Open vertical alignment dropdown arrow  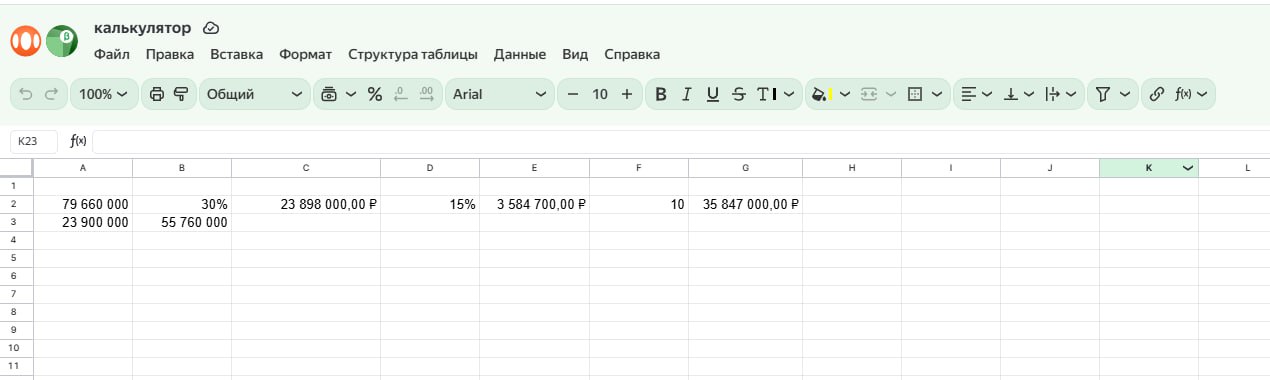(x=1030, y=94)
